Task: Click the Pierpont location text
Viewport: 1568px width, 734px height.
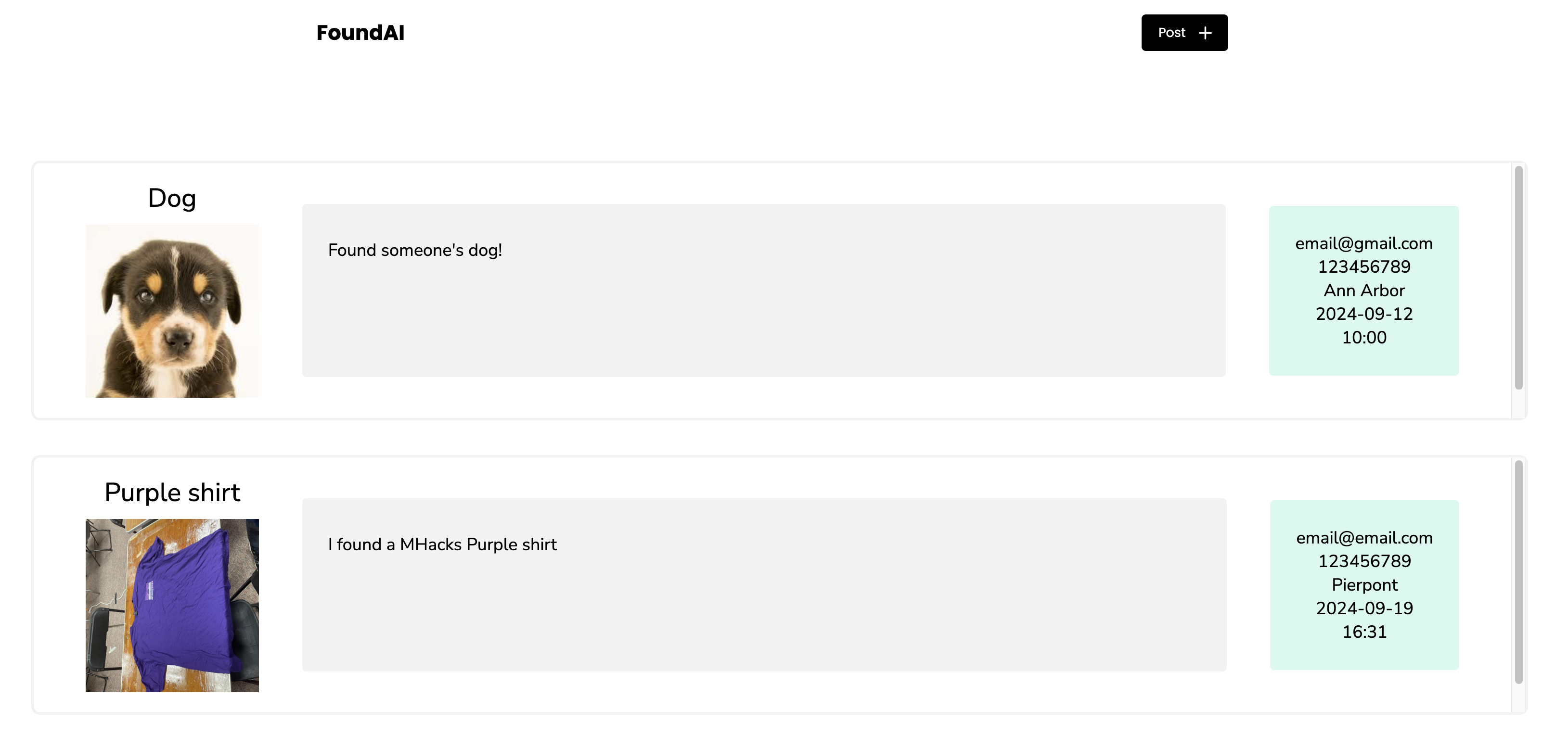Action: click(x=1365, y=584)
